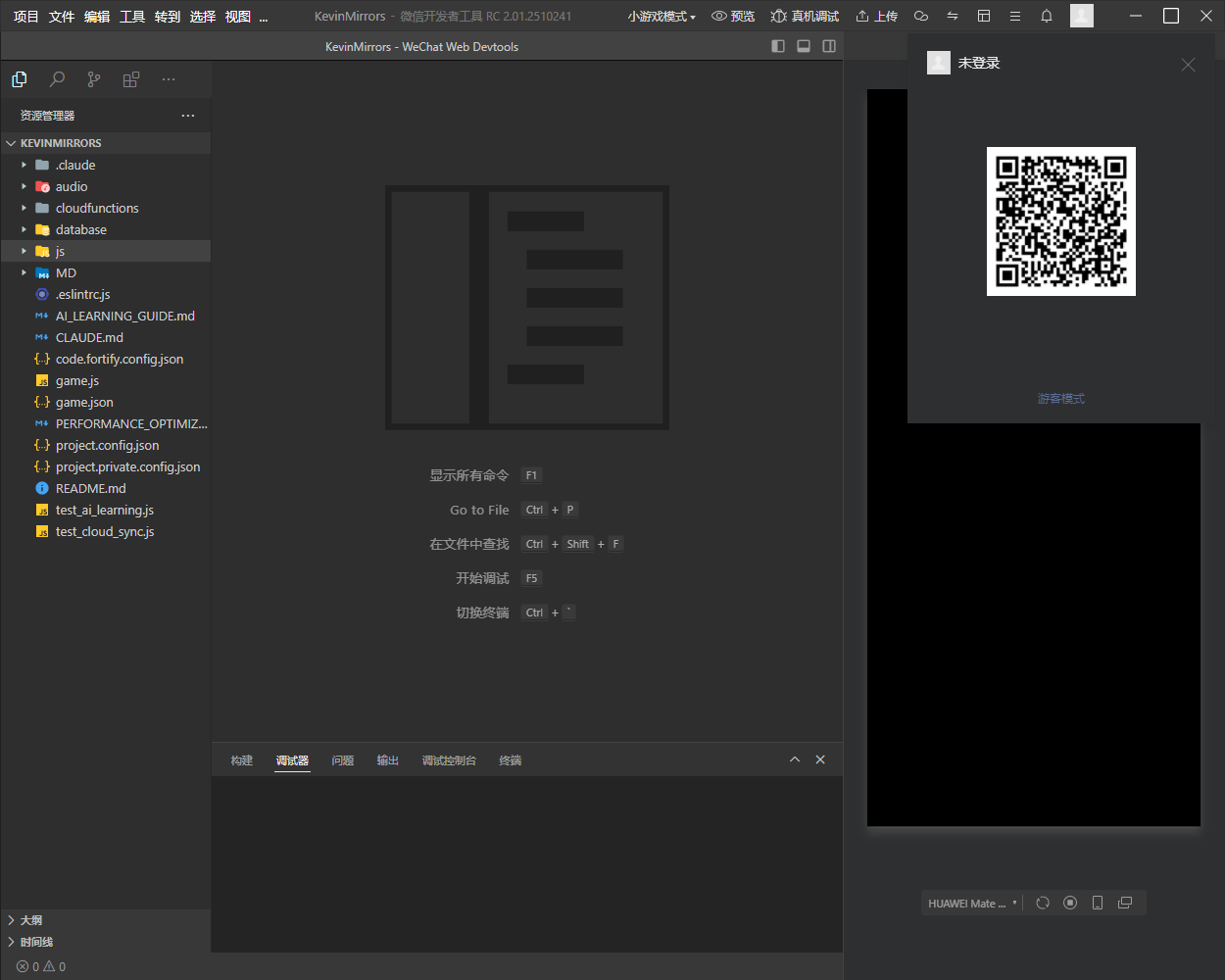
Task: Open the Source Control view icon
Action: [x=94, y=79]
